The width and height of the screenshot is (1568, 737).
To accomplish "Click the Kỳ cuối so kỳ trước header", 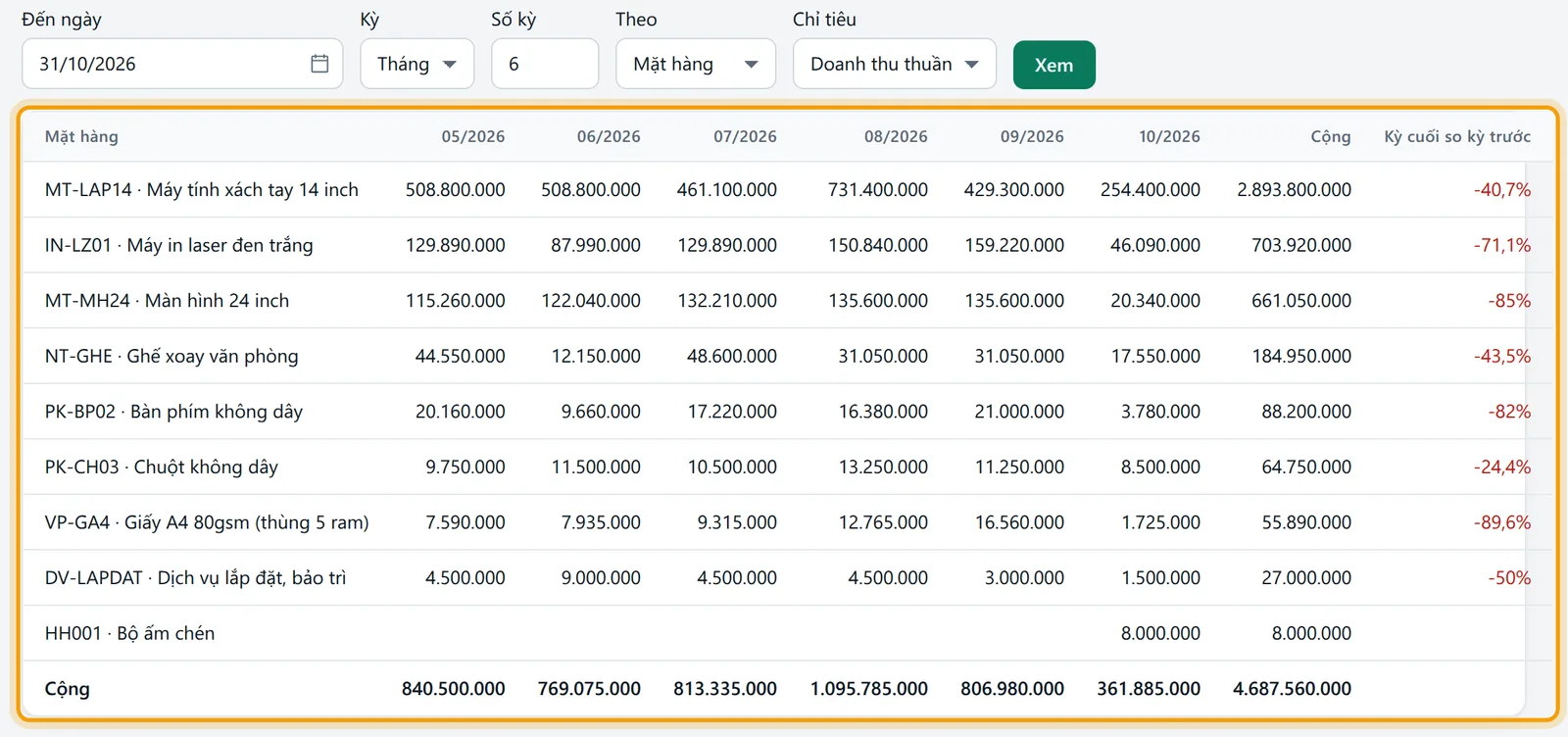I will (x=1457, y=136).
